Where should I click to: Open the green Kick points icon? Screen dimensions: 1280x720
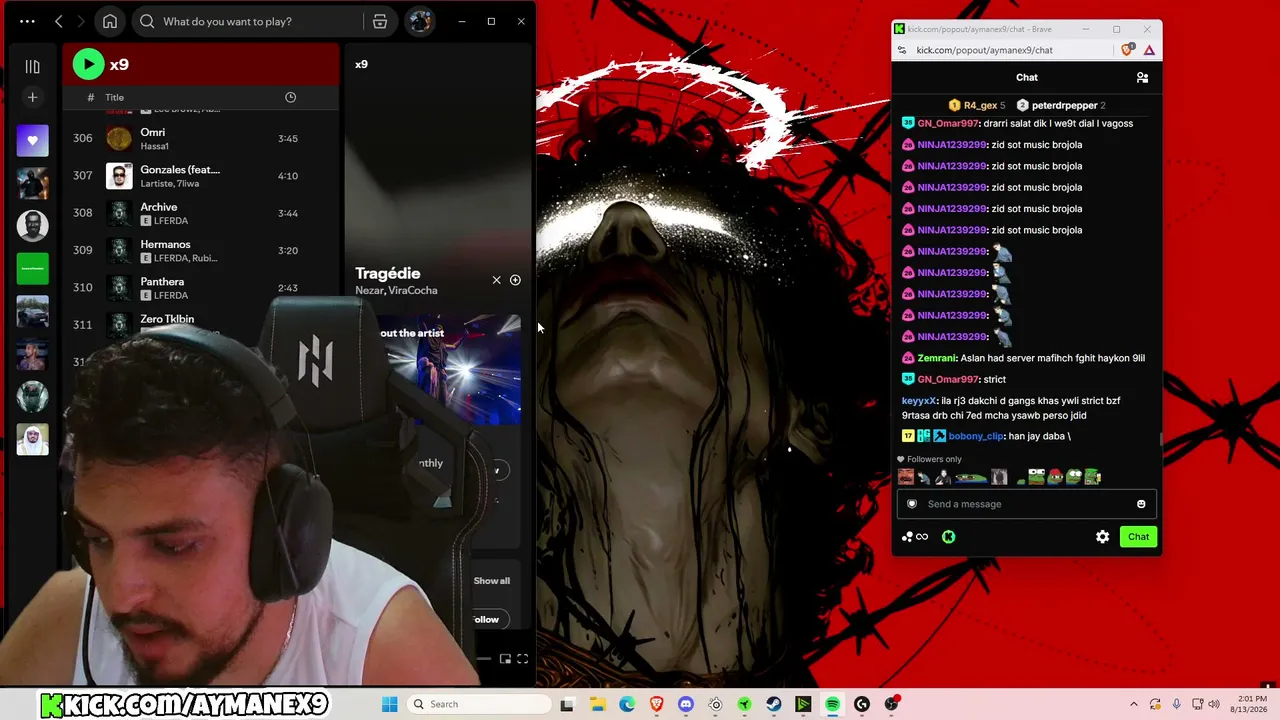click(x=948, y=537)
